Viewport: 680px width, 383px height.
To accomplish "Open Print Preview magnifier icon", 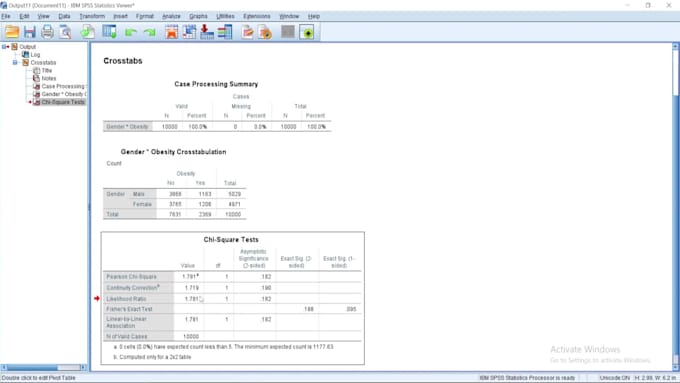I will click(65, 32).
